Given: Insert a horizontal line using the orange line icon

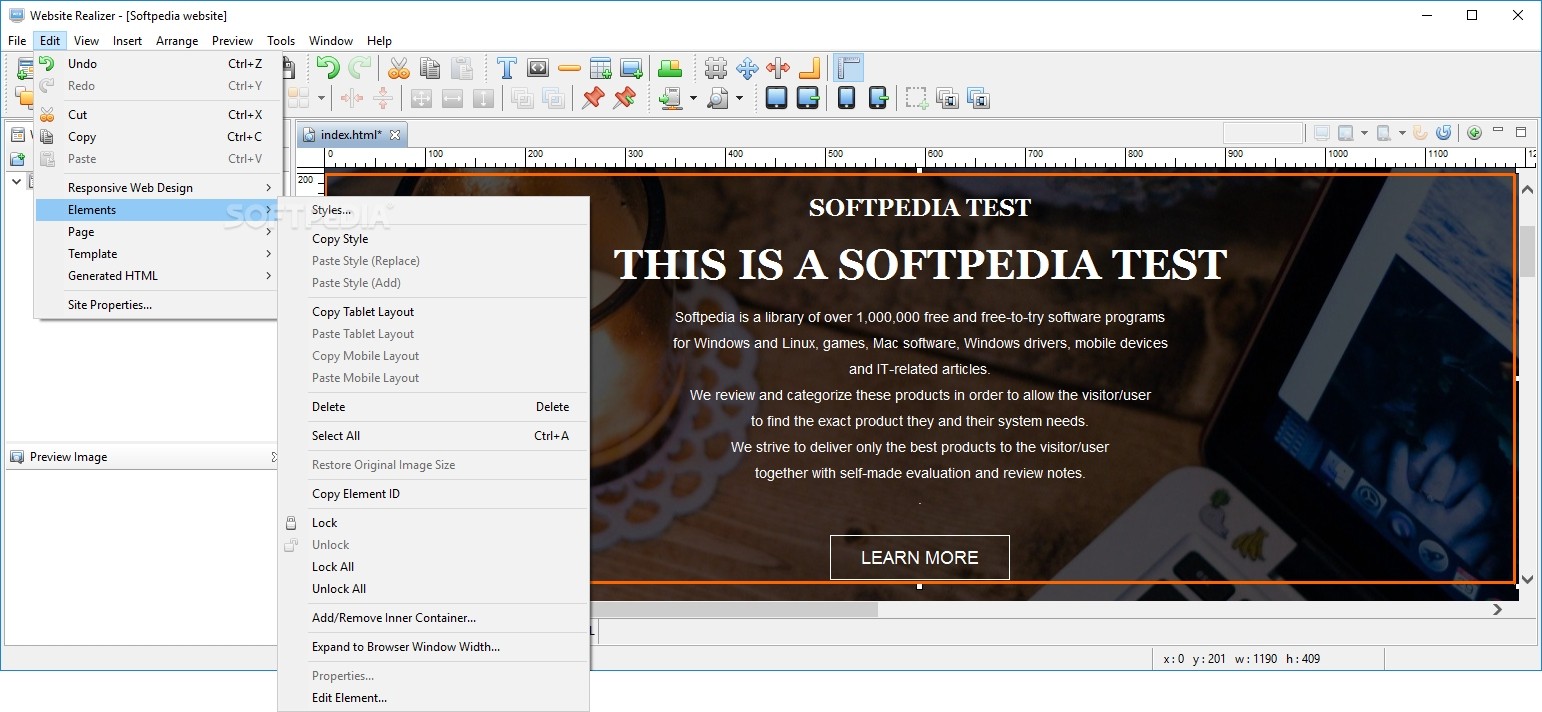Looking at the screenshot, I should tap(569, 68).
